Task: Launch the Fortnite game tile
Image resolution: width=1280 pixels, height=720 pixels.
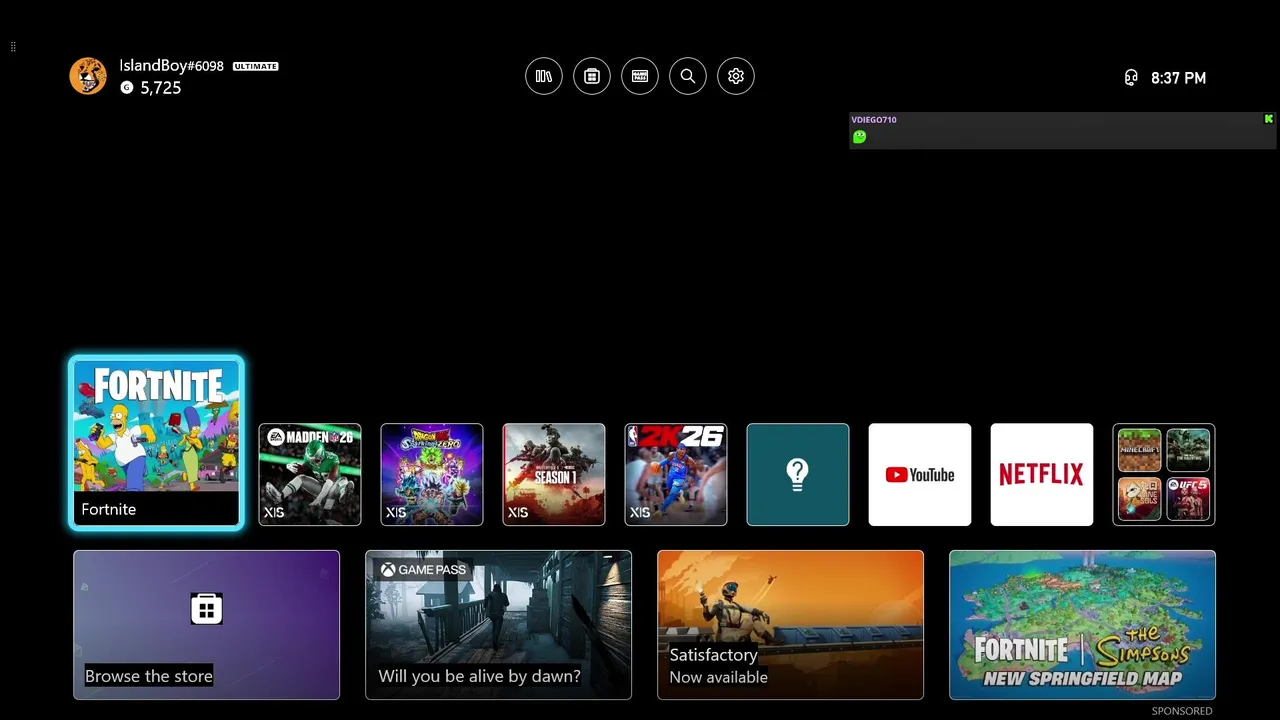Action: tap(156, 442)
